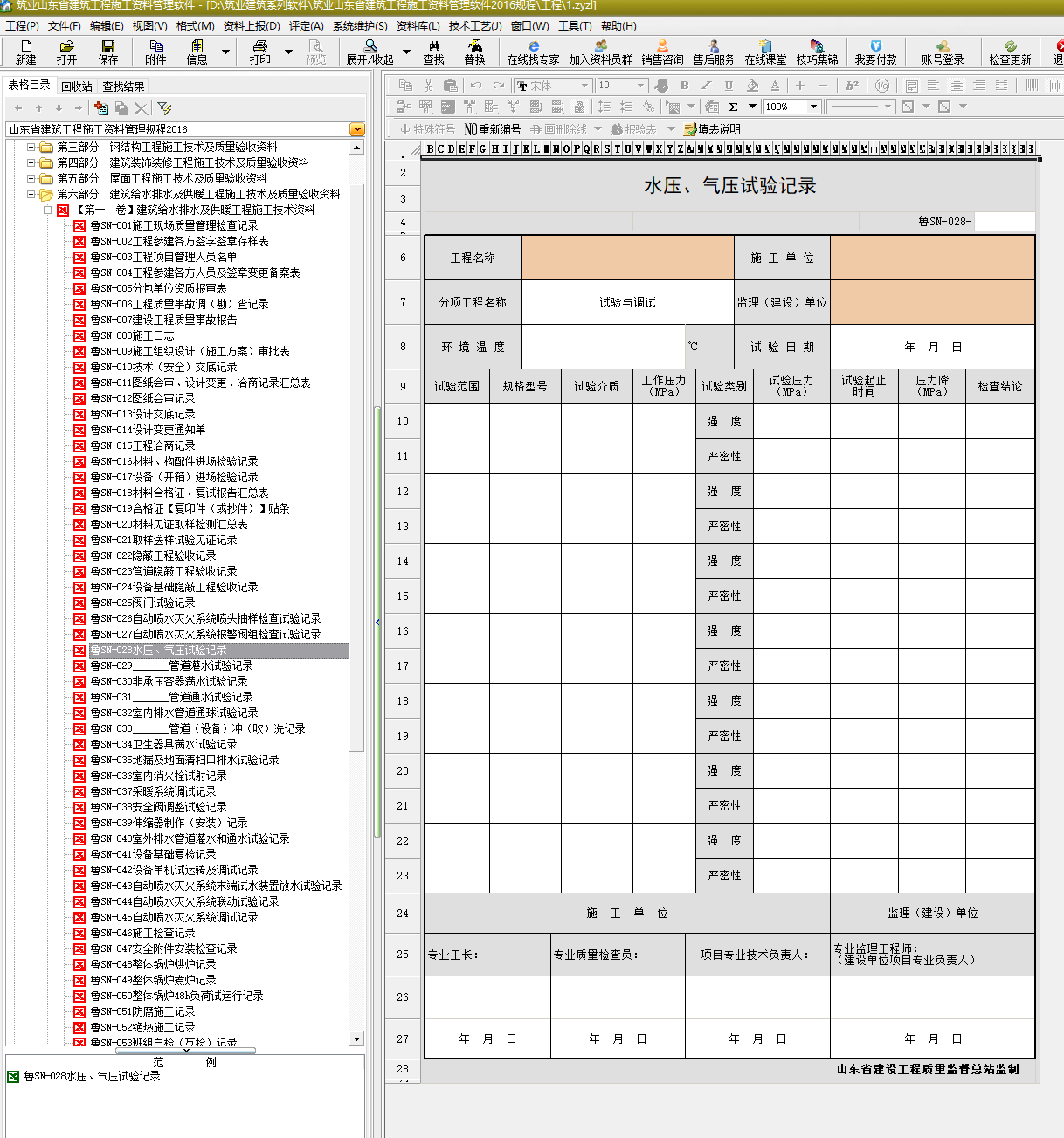The image size is (1064, 1138).
Task: Open the 查找 (Find) binoculars tool
Action: click(433, 52)
